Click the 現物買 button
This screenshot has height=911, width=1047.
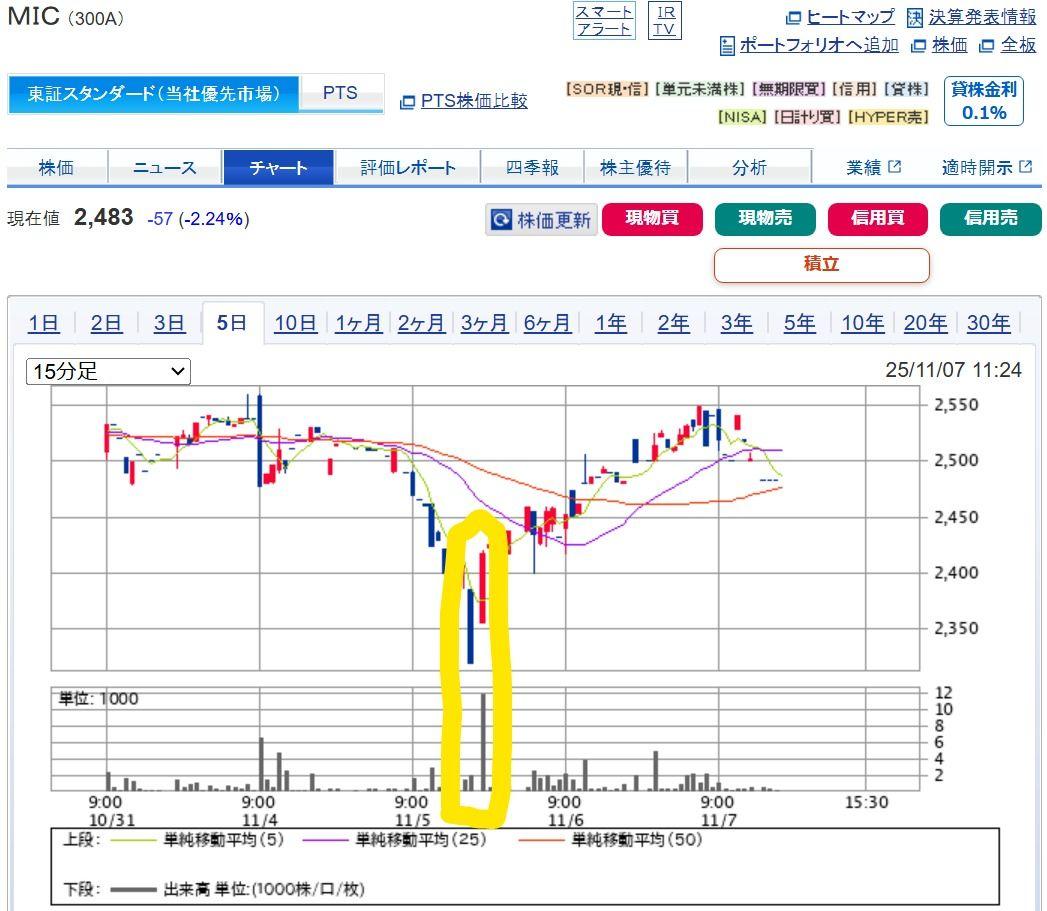[652, 219]
